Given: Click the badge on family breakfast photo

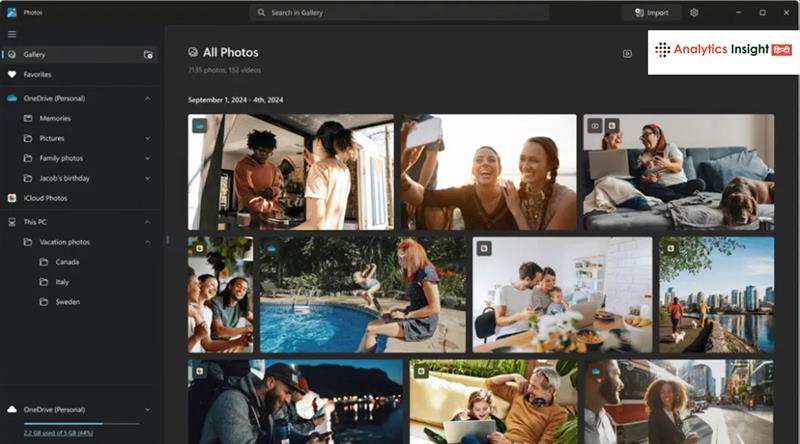Looking at the screenshot, I should point(484,249).
